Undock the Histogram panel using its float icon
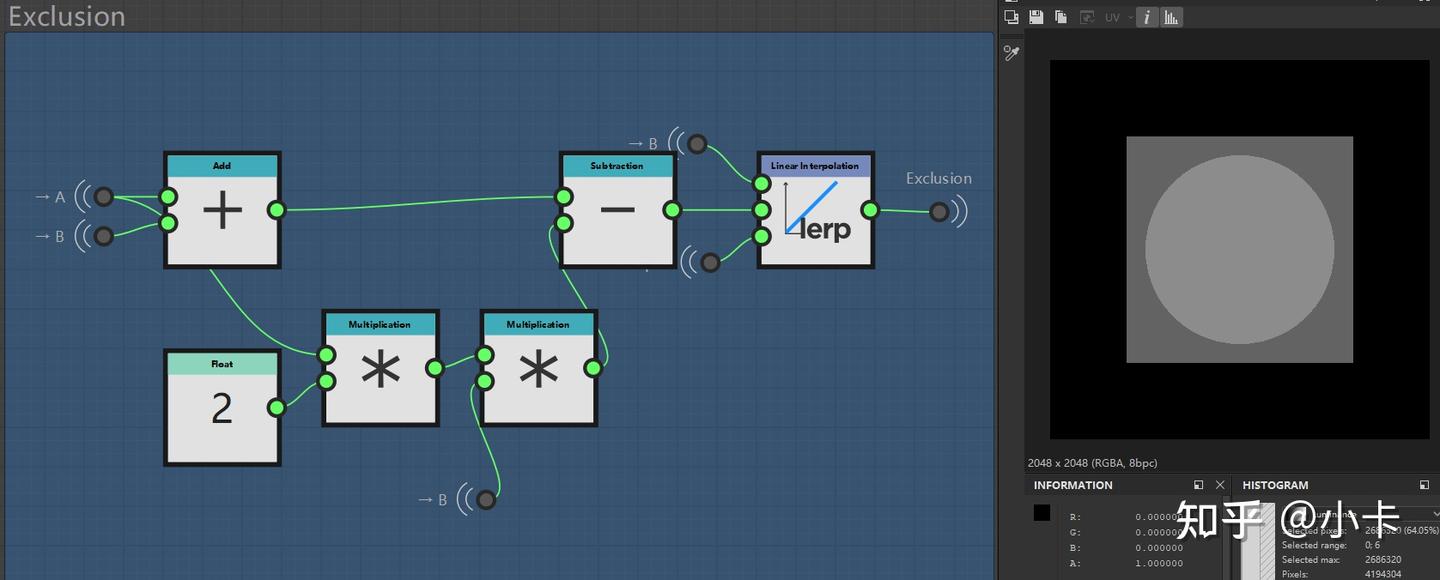The height and width of the screenshot is (580, 1440). pos(1424,485)
